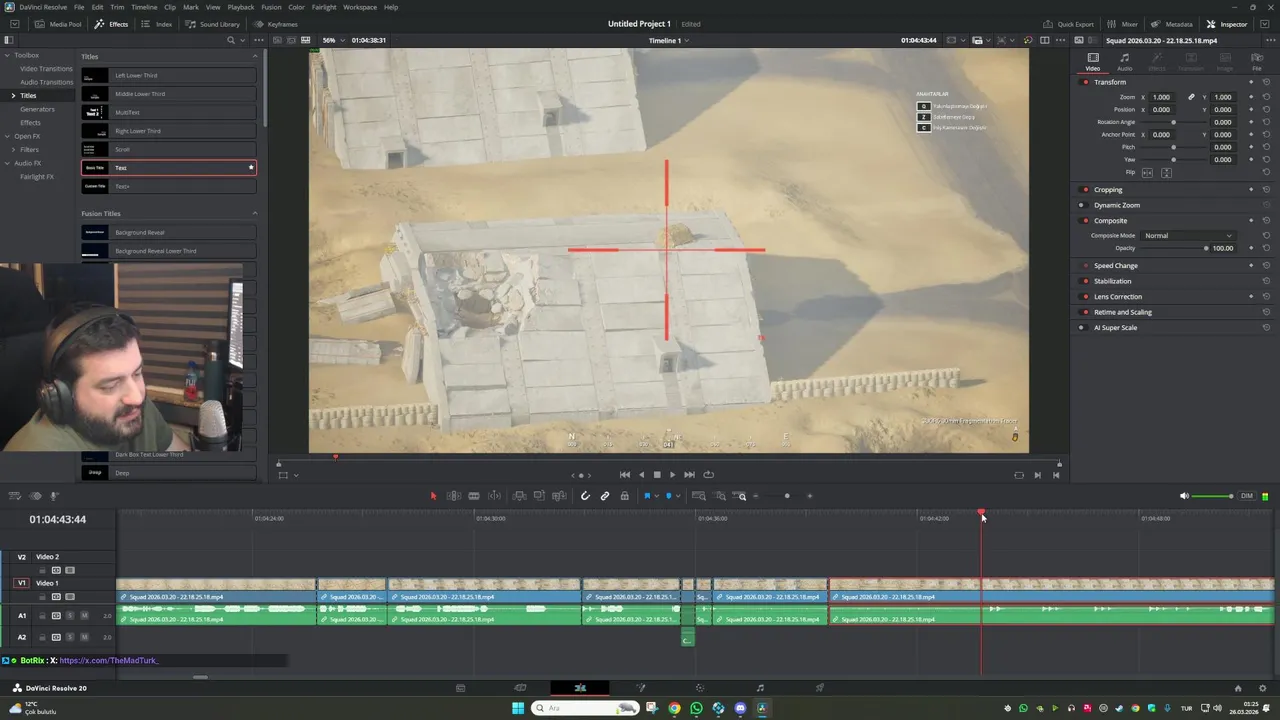1280x720 pixels.
Task: Flip clip vertically in Inspector
Action: 1166,172
